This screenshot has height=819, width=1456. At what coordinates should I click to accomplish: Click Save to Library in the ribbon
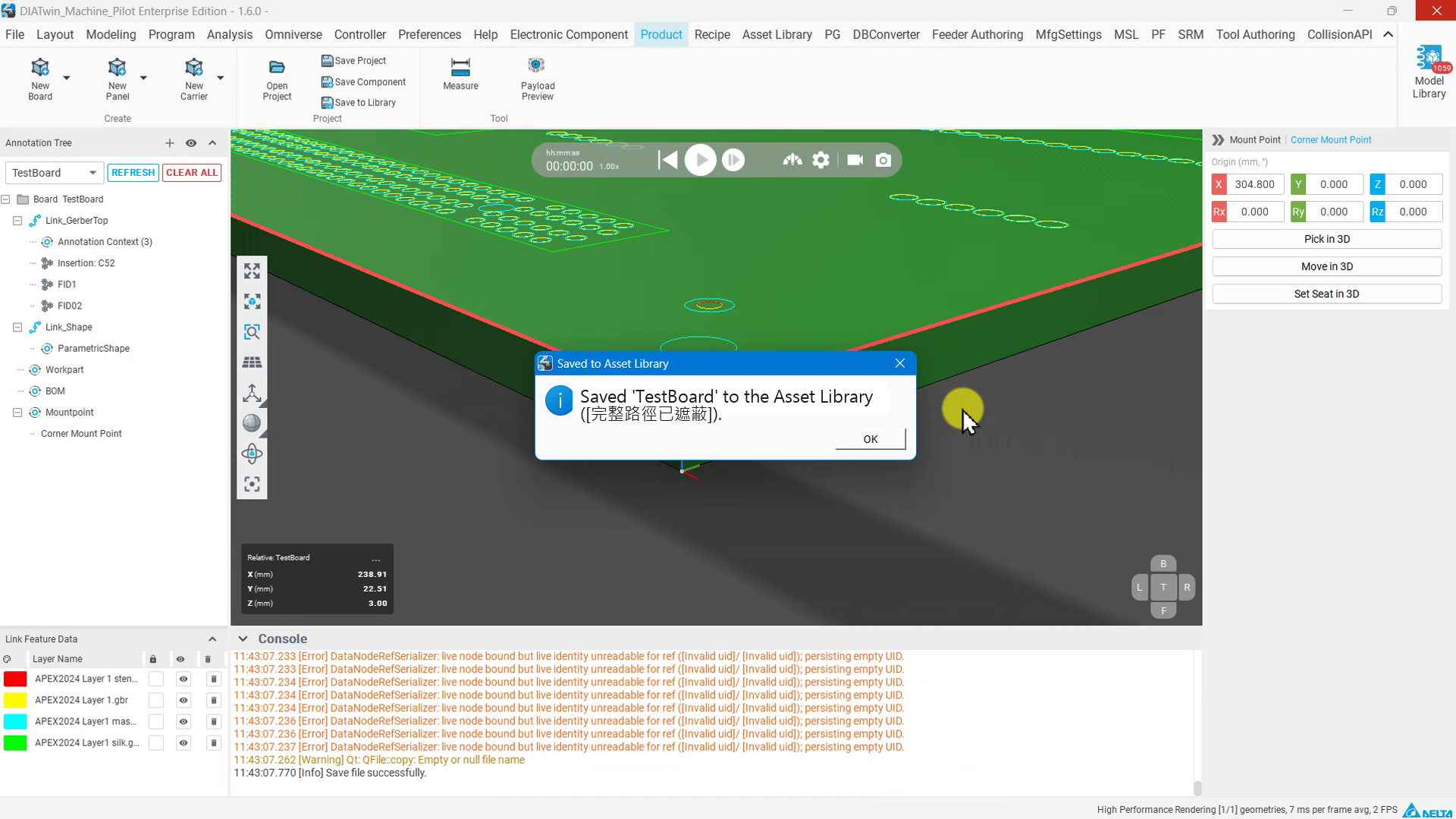[358, 102]
